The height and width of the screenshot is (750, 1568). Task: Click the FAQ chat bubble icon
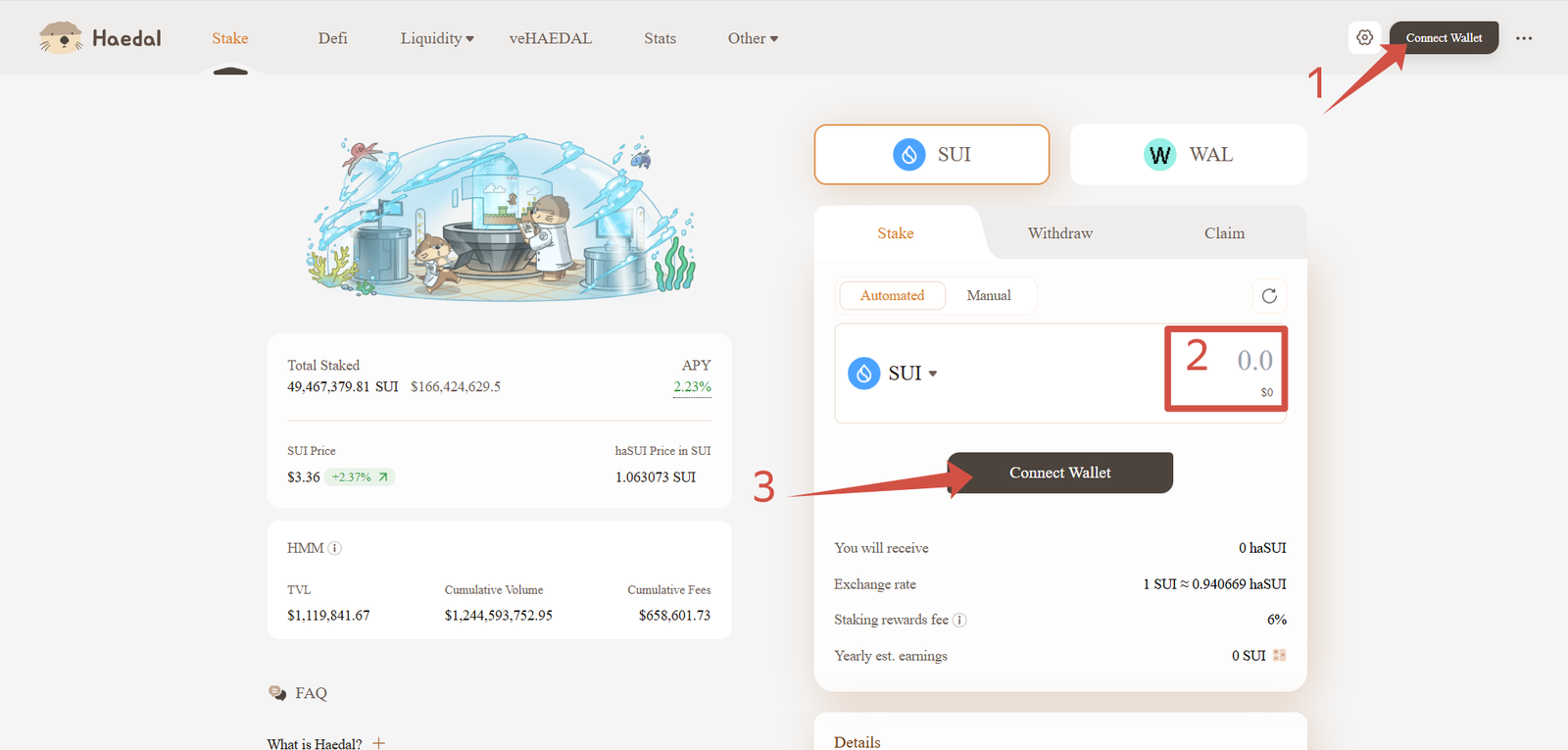pos(277,693)
